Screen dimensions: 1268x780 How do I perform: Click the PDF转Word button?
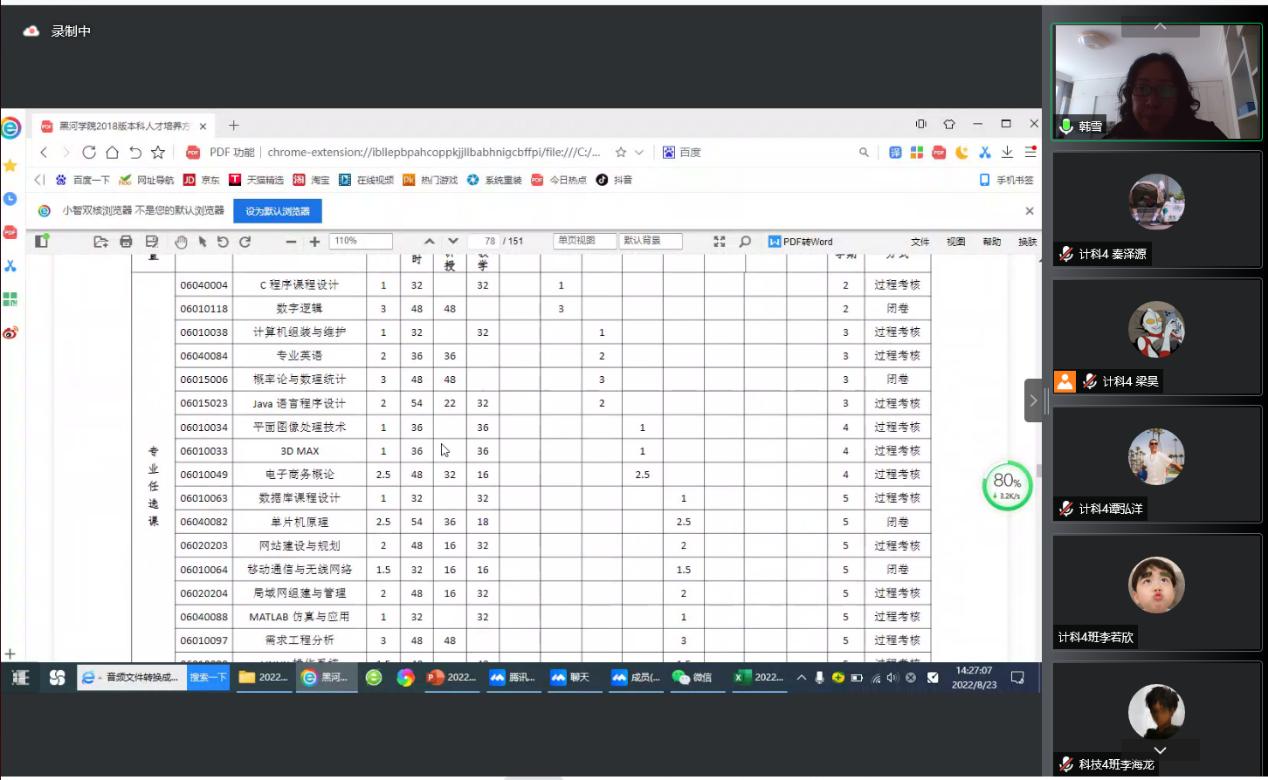(x=800, y=241)
